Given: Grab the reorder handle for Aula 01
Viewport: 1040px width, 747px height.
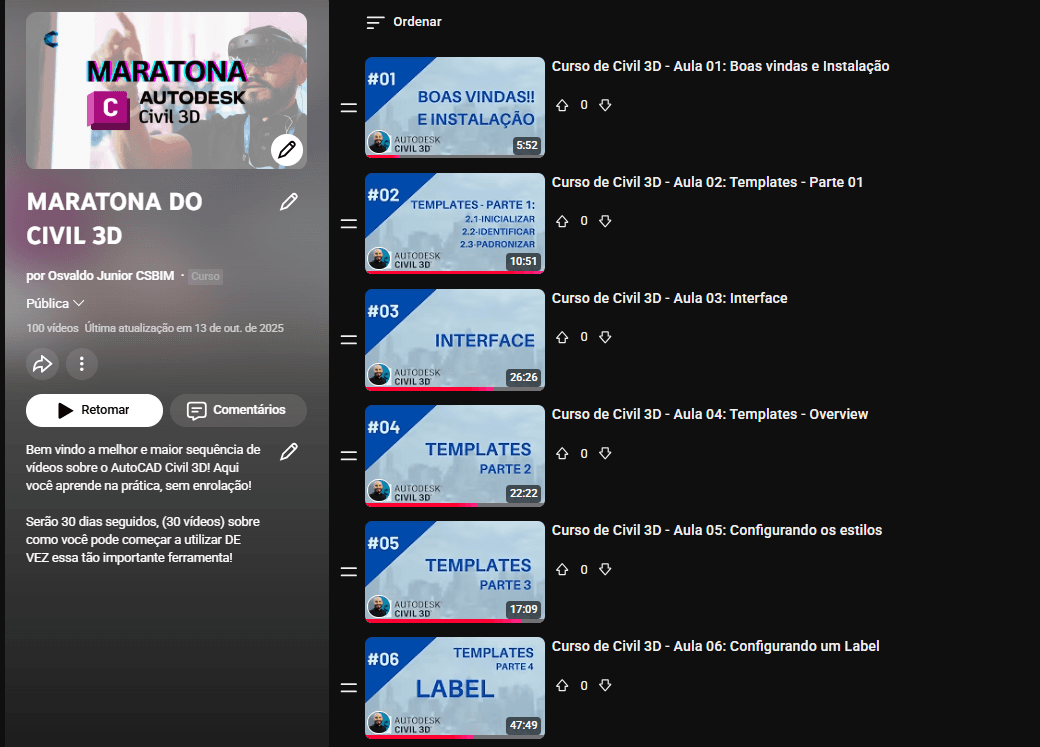Looking at the screenshot, I should pos(349,107).
